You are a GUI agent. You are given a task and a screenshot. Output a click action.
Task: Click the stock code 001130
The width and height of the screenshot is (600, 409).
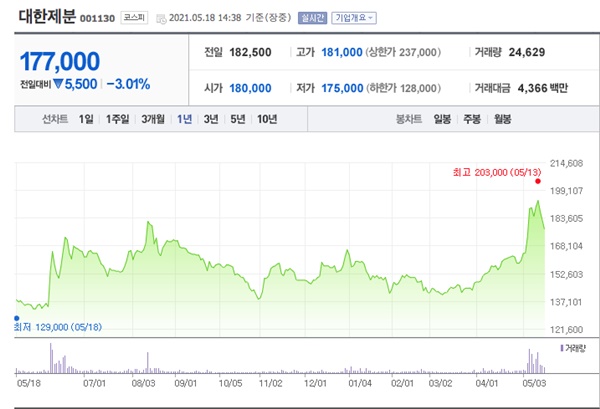click(x=97, y=18)
